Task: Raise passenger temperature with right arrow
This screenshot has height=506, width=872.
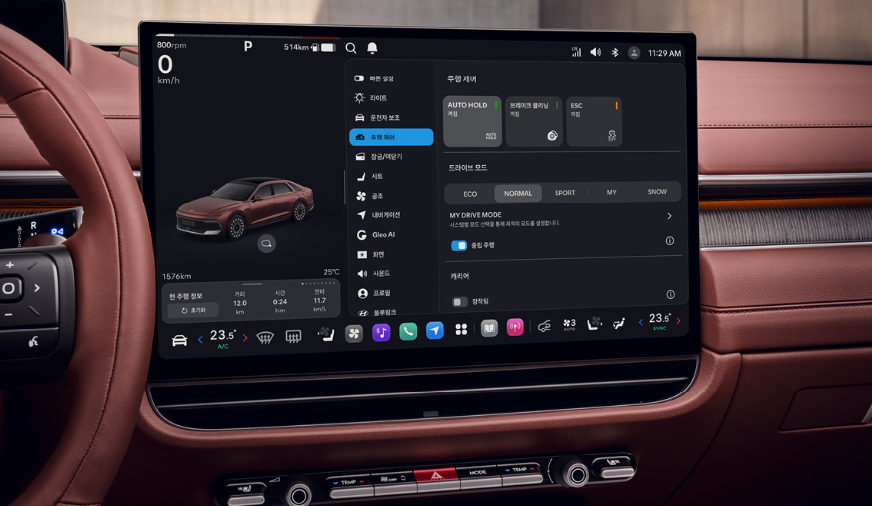Action: tap(678, 320)
